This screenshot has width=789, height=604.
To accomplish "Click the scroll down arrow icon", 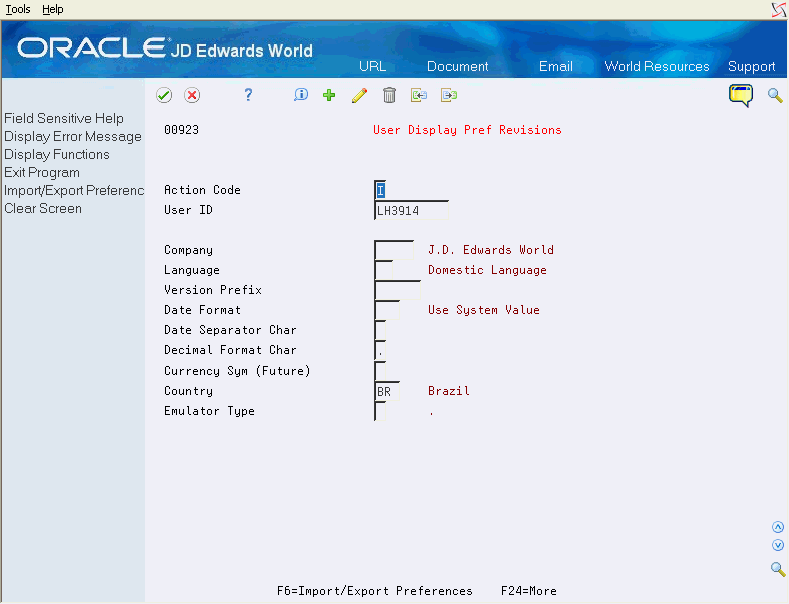I will point(778,545).
